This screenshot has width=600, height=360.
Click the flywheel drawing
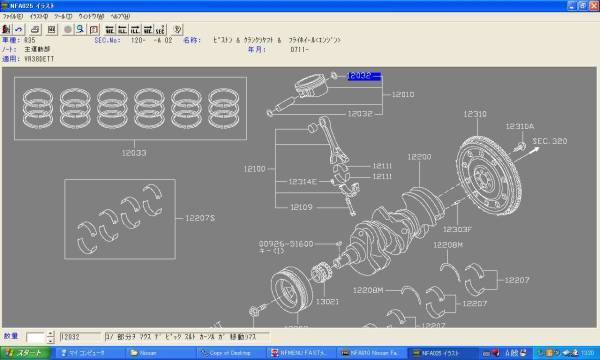pyautogui.click(x=489, y=176)
